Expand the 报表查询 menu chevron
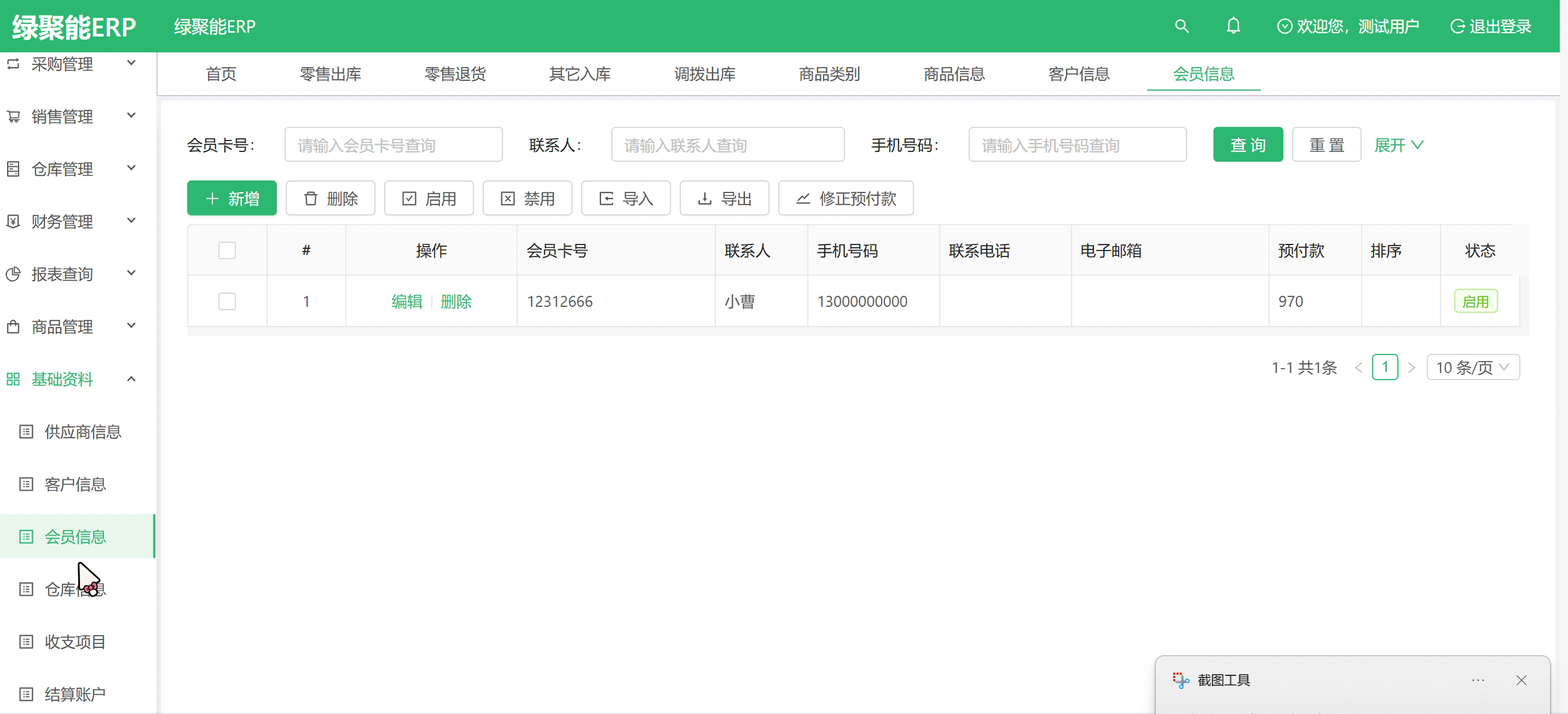 pos(131,273)
